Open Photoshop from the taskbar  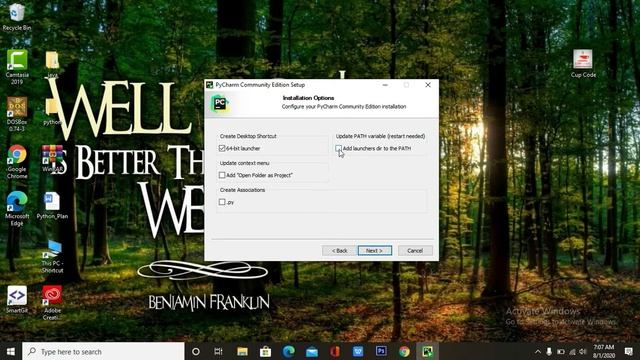click(381, 351)
